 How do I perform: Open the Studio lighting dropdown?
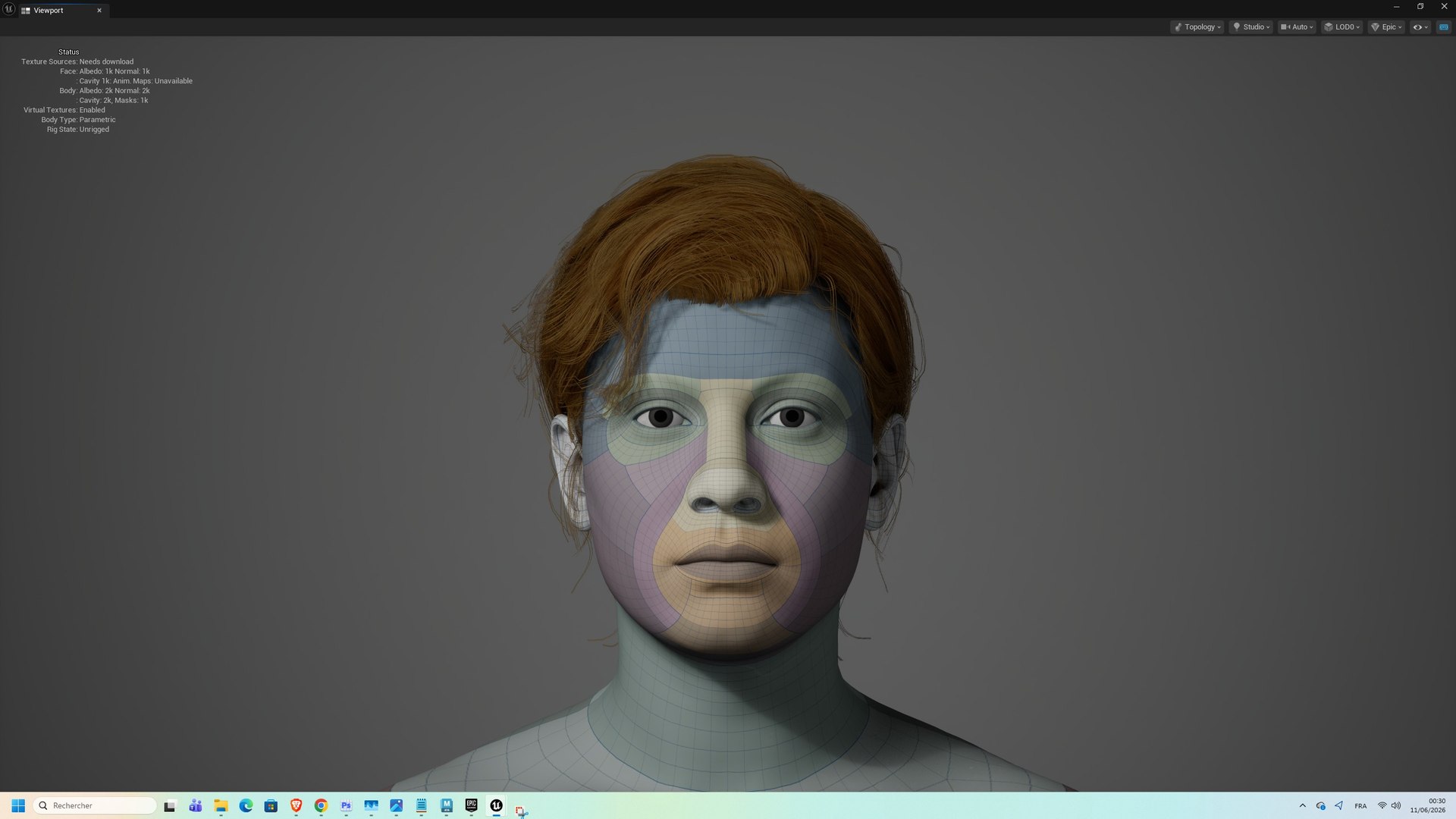[1251, 27]
